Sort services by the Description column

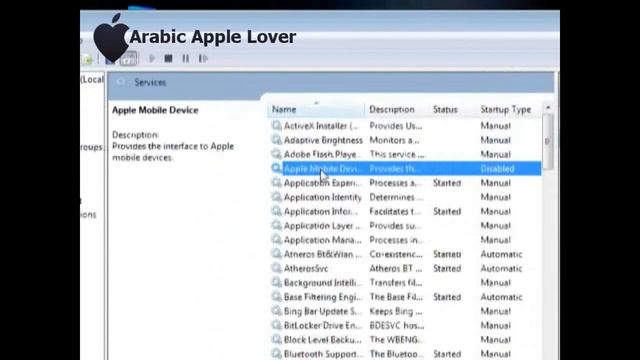click(397, 109)
